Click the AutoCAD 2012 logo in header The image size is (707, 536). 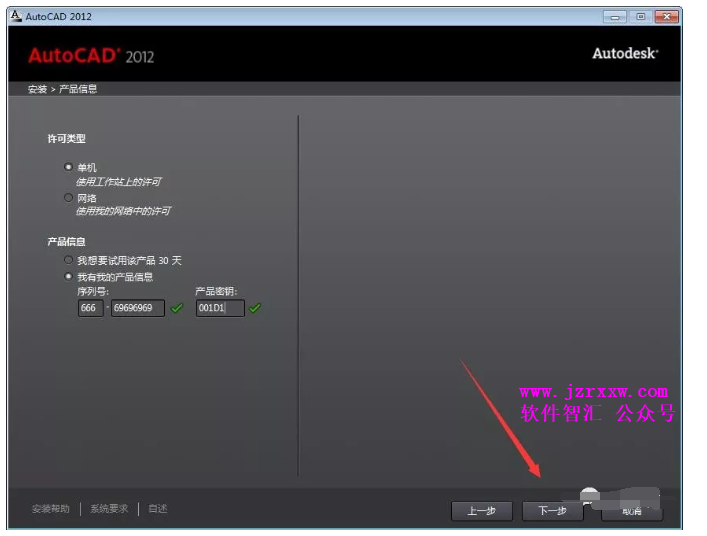click(x=91, y=55)
